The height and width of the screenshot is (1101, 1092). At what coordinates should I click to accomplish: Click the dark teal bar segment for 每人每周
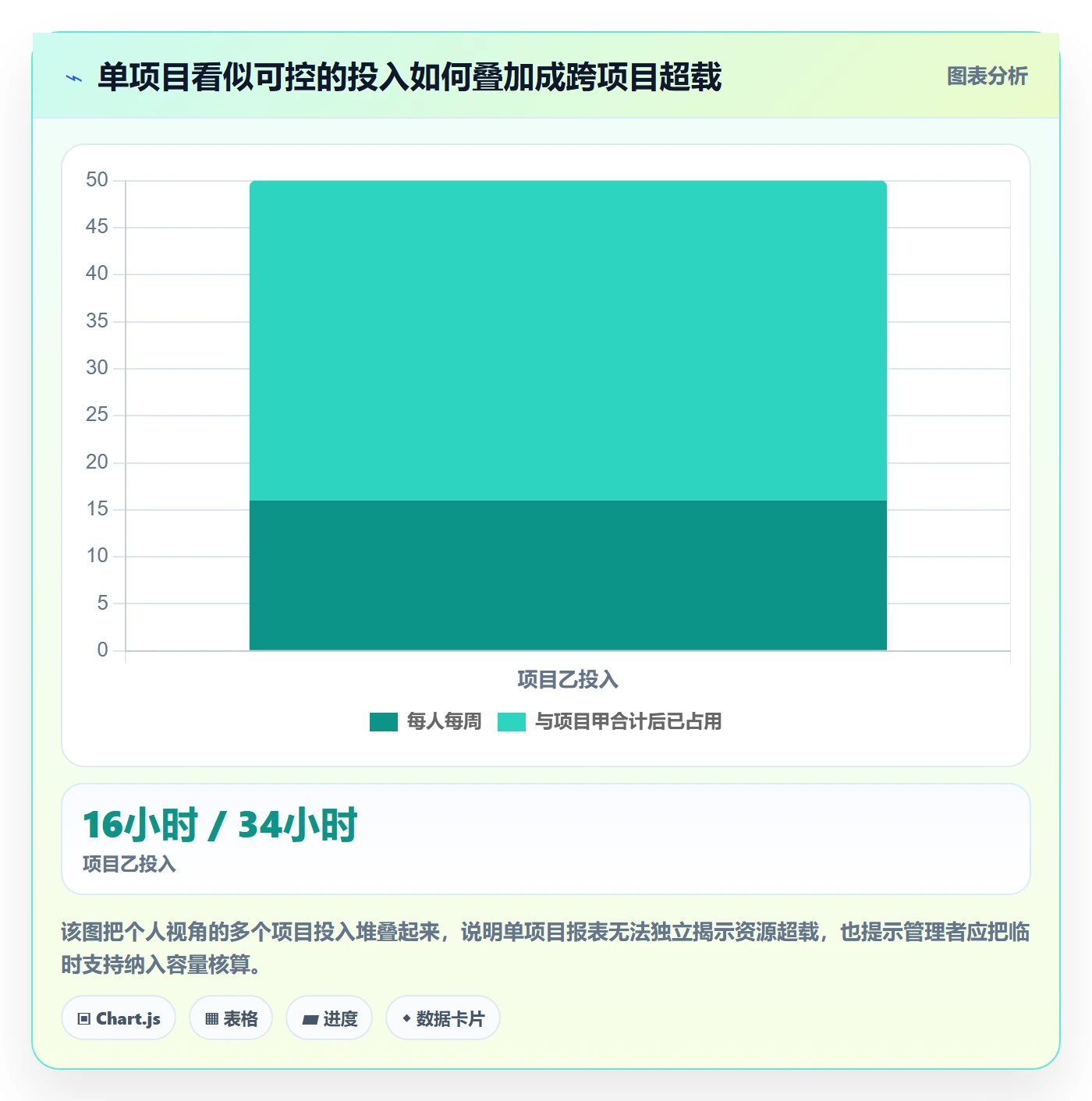[568, 575]
